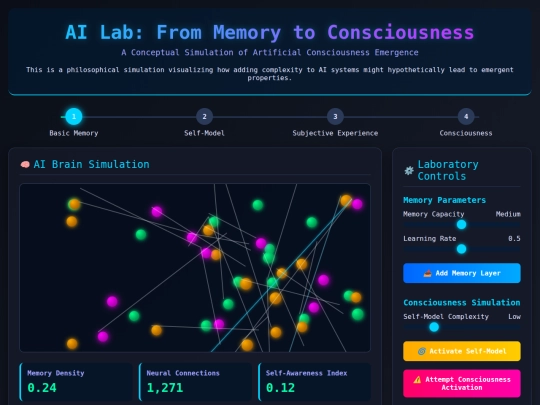The height and width of the screenshot is (405, 540).
Task: Adjust the Memory Capacity slider handle
Action: pos(461,225)
